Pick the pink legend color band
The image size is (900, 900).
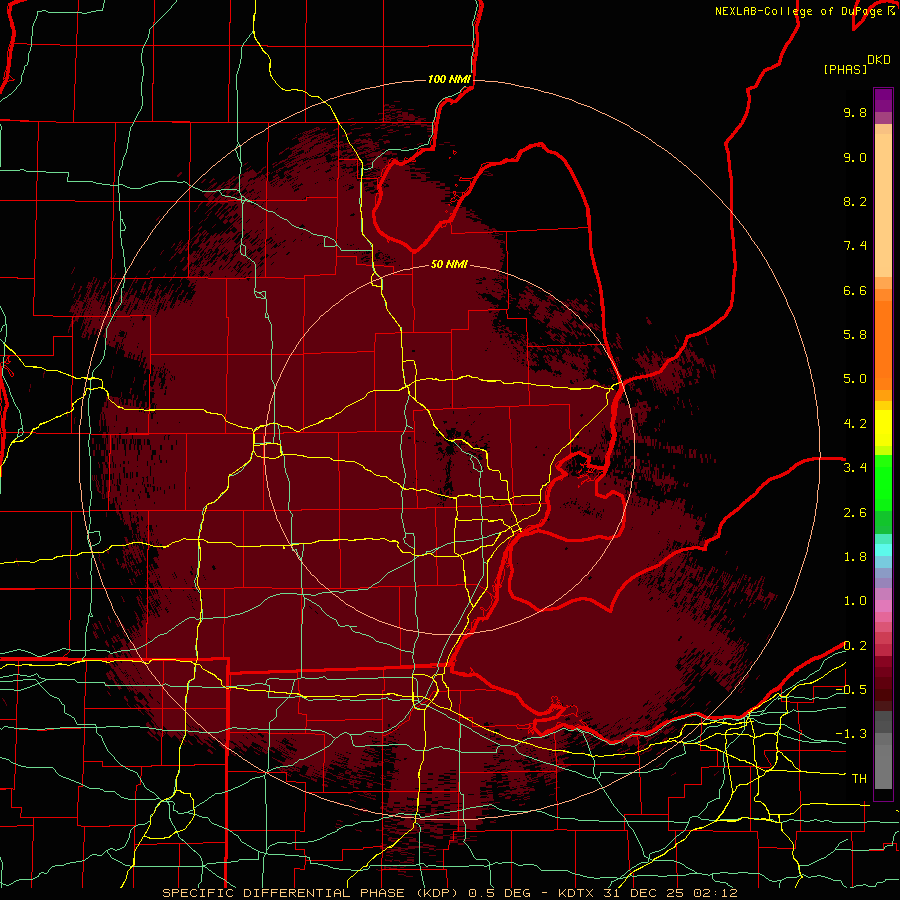(x=883, y=606)
